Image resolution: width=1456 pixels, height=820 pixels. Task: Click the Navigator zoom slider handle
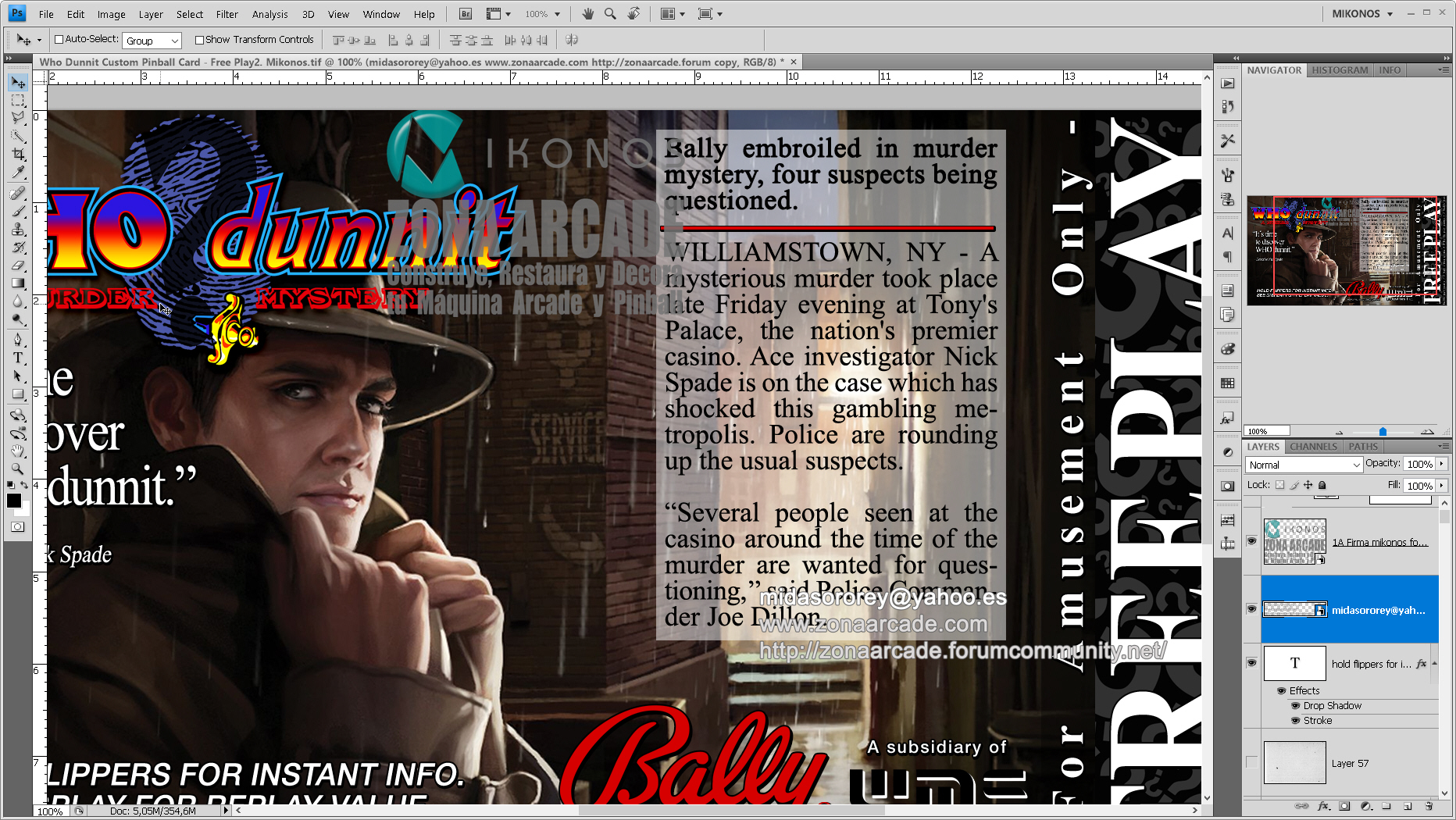point(1383,432)
